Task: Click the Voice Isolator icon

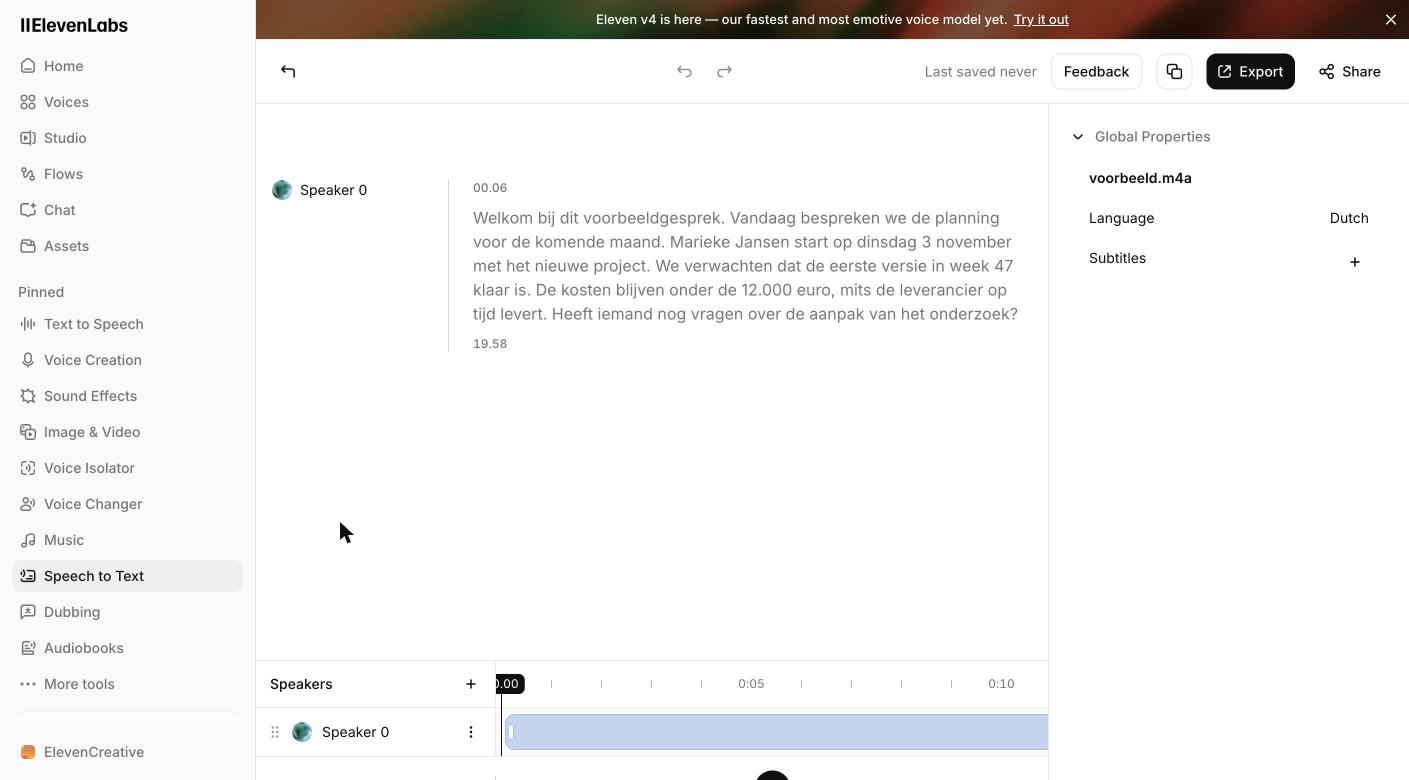Action: 28,468
